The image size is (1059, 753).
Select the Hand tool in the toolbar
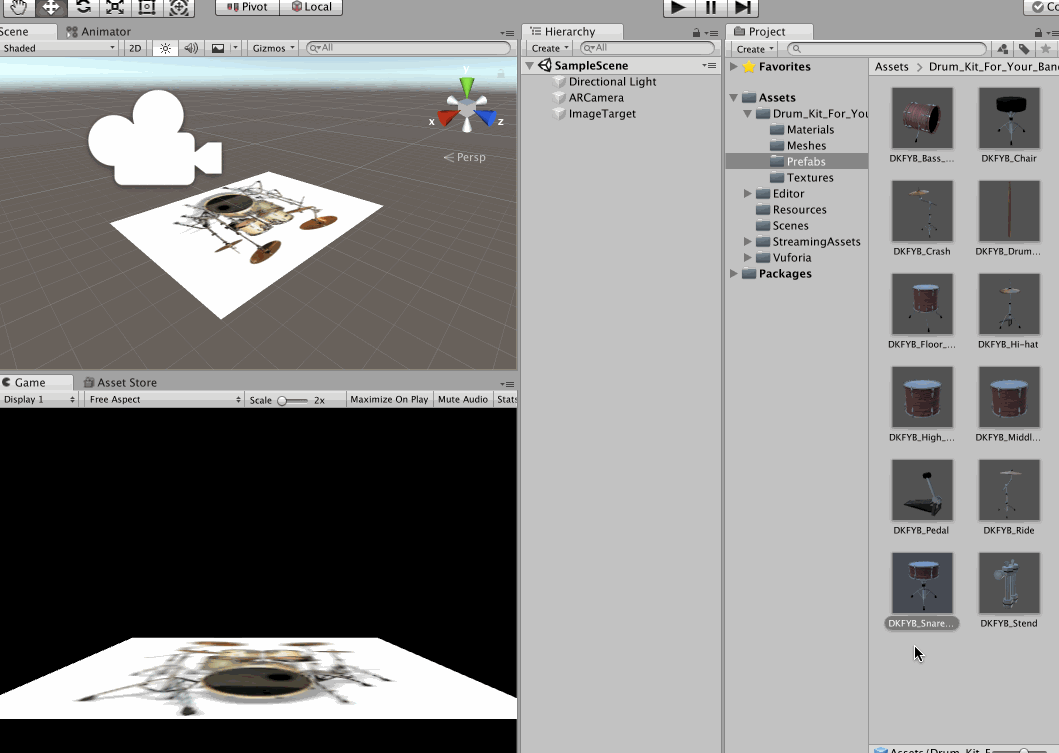pyautogui.click(x=17, y=7)
